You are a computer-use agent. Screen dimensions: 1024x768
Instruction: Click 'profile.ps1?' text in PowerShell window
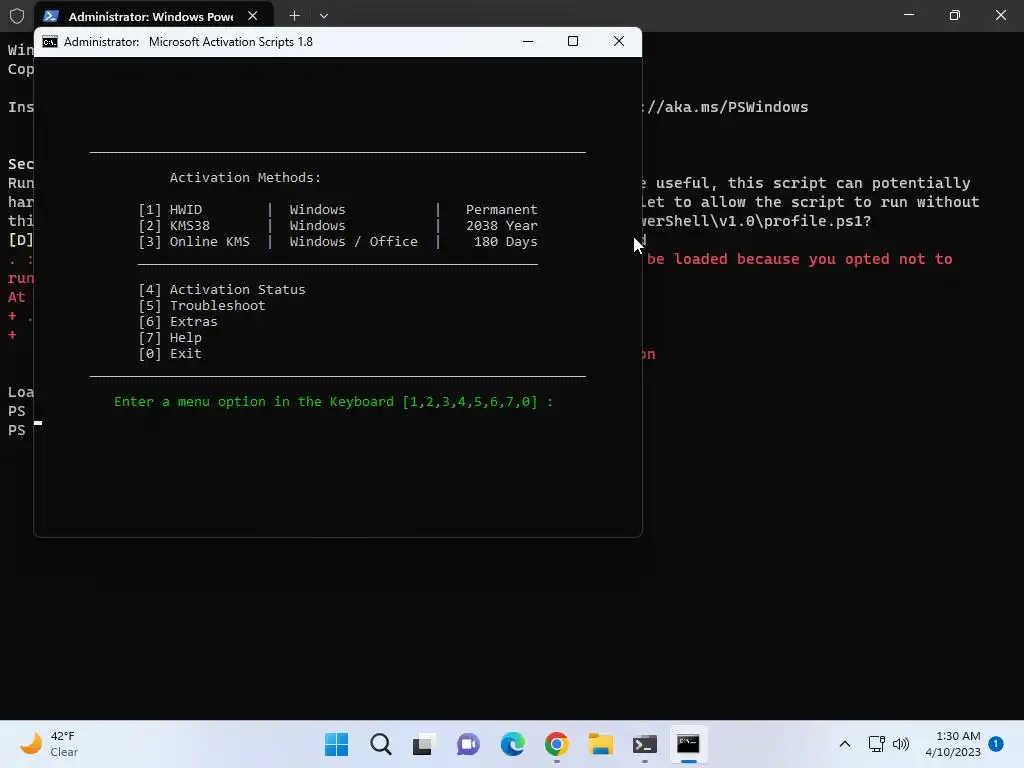[817, 221]
